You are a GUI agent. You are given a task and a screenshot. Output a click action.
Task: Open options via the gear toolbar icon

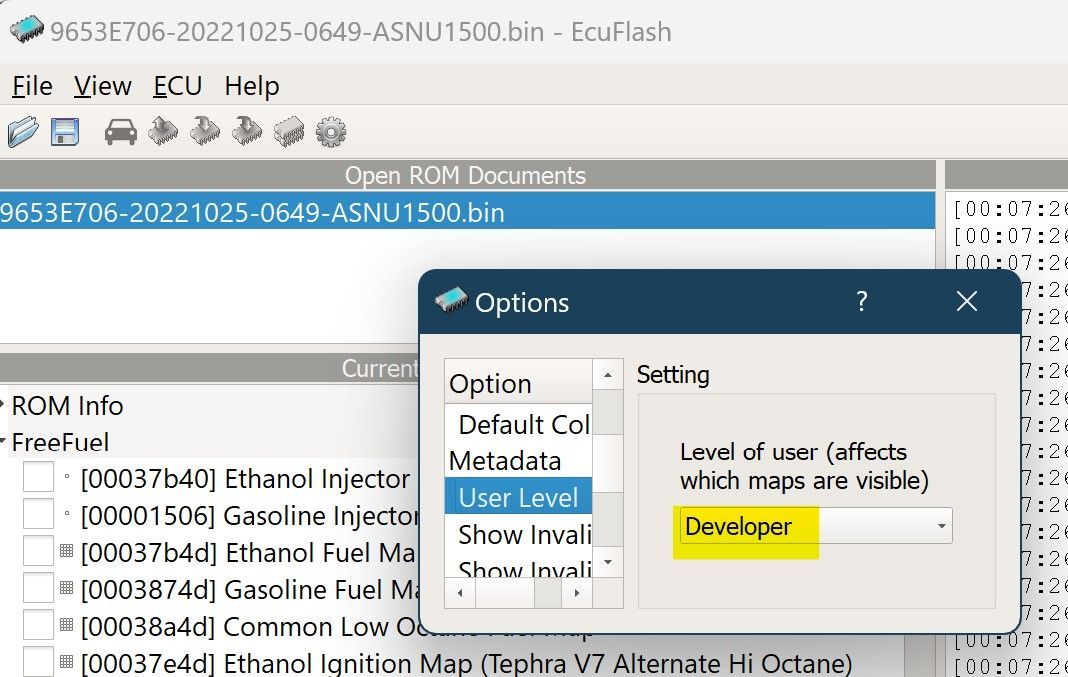pyautogui.click(x=331, y=132)
